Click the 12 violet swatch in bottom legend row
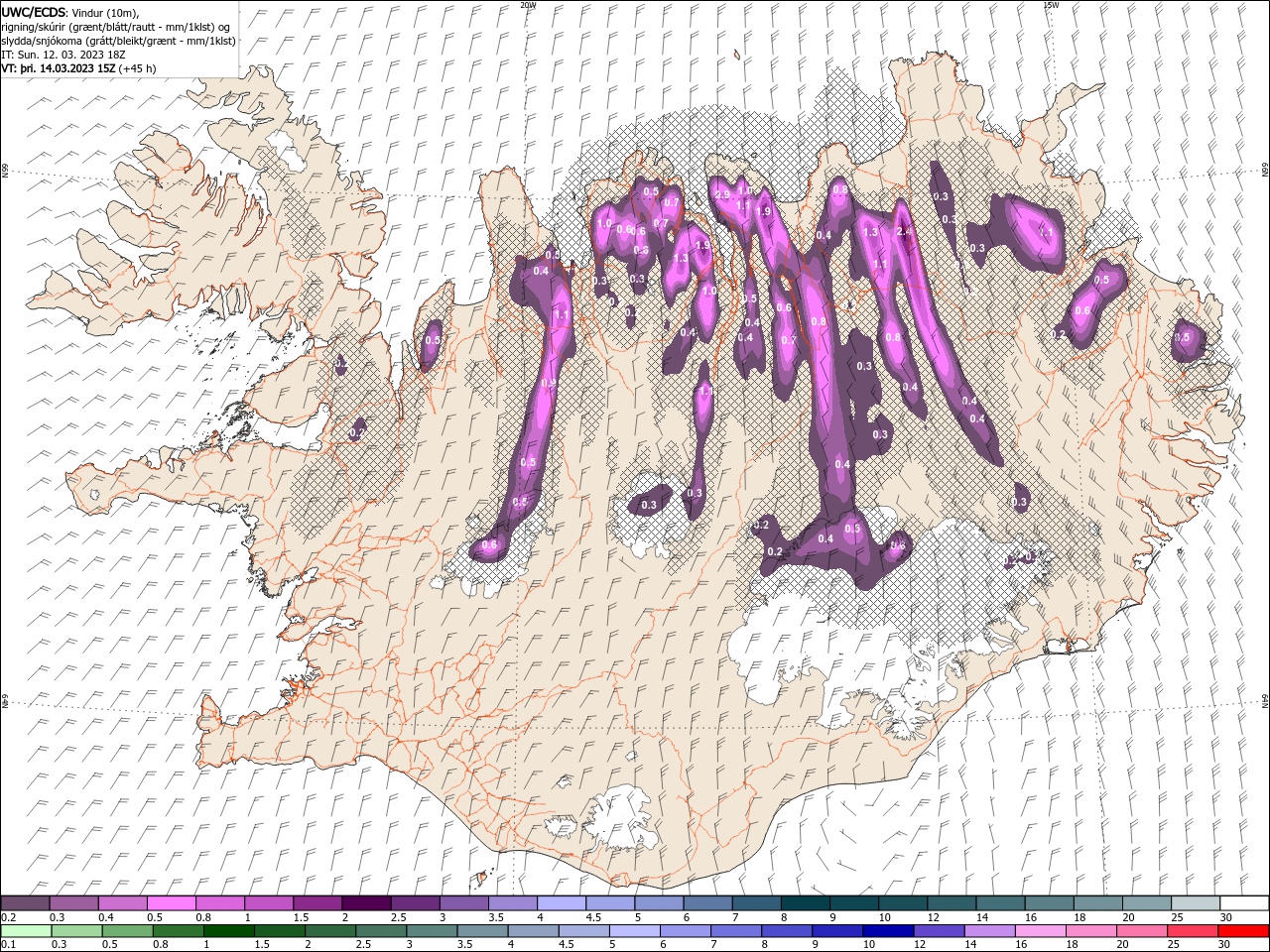The image size is (1270, 952). [x=939, y=931]
